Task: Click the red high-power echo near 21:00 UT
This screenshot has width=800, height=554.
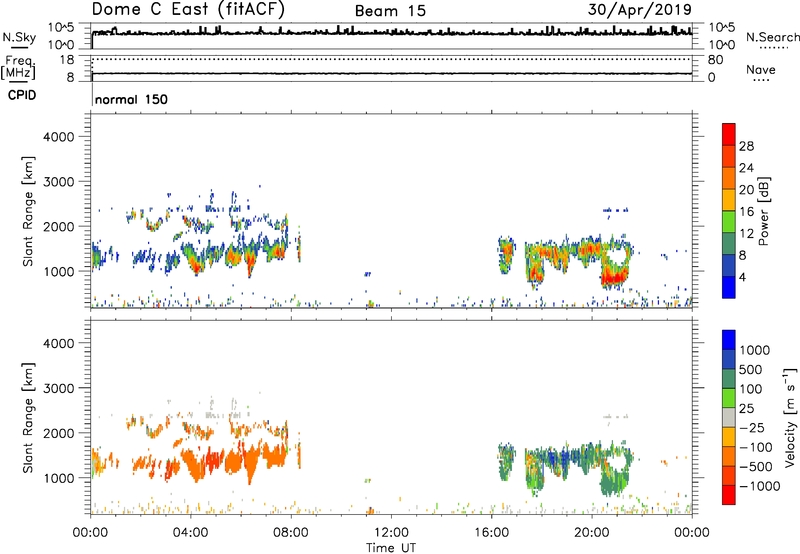Action: tap(614, 278)
